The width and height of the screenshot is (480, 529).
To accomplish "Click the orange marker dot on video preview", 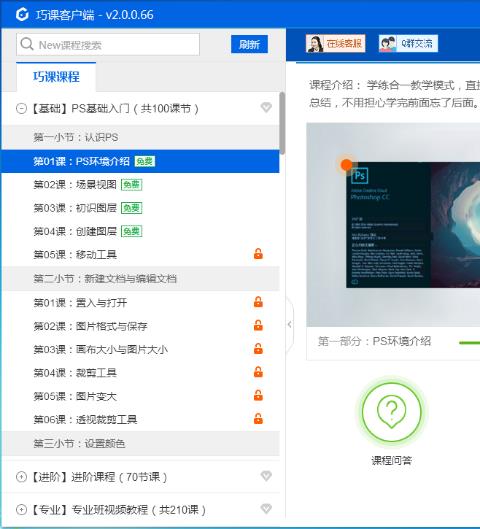I will 346,165.
